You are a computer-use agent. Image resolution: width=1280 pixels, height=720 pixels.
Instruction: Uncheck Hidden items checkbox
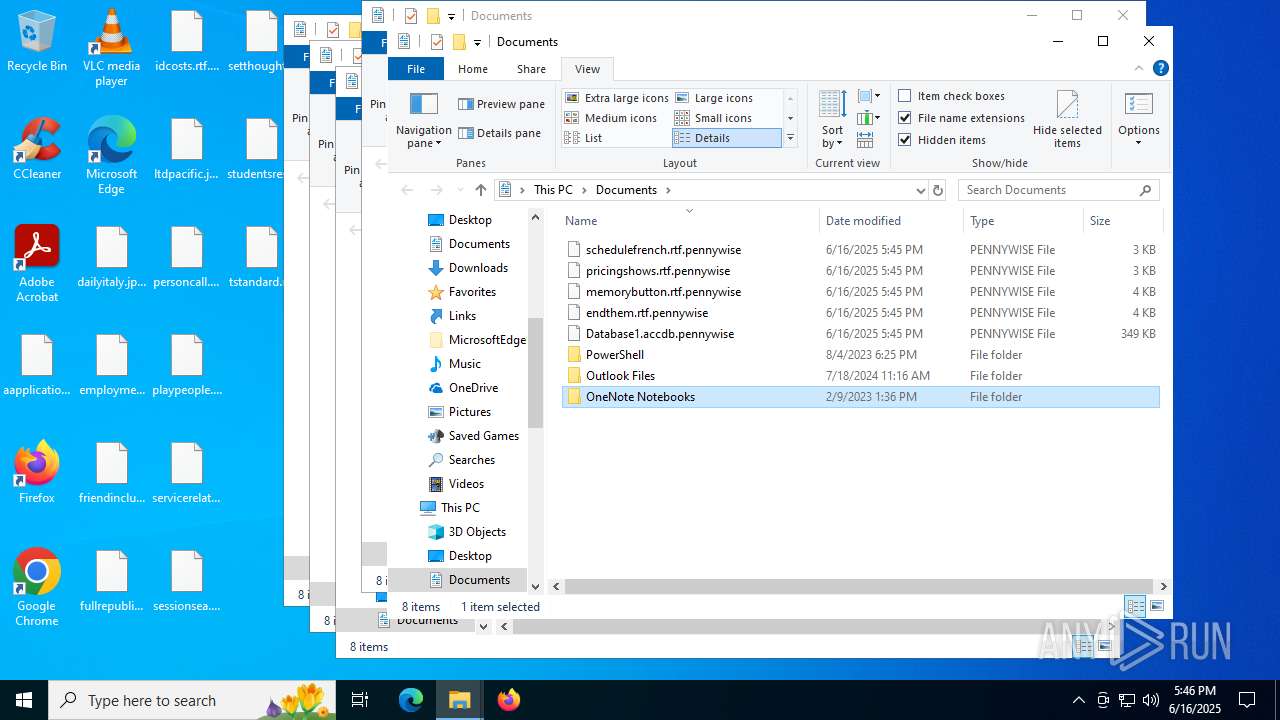point(941,140)
